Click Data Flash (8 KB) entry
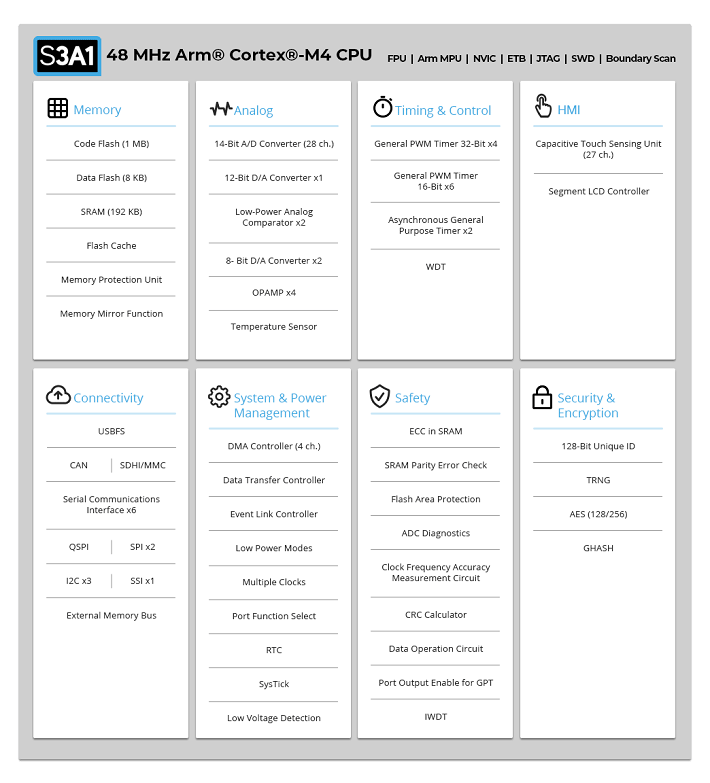This screenshot has width=710, height=783. [x=111, y=178]
